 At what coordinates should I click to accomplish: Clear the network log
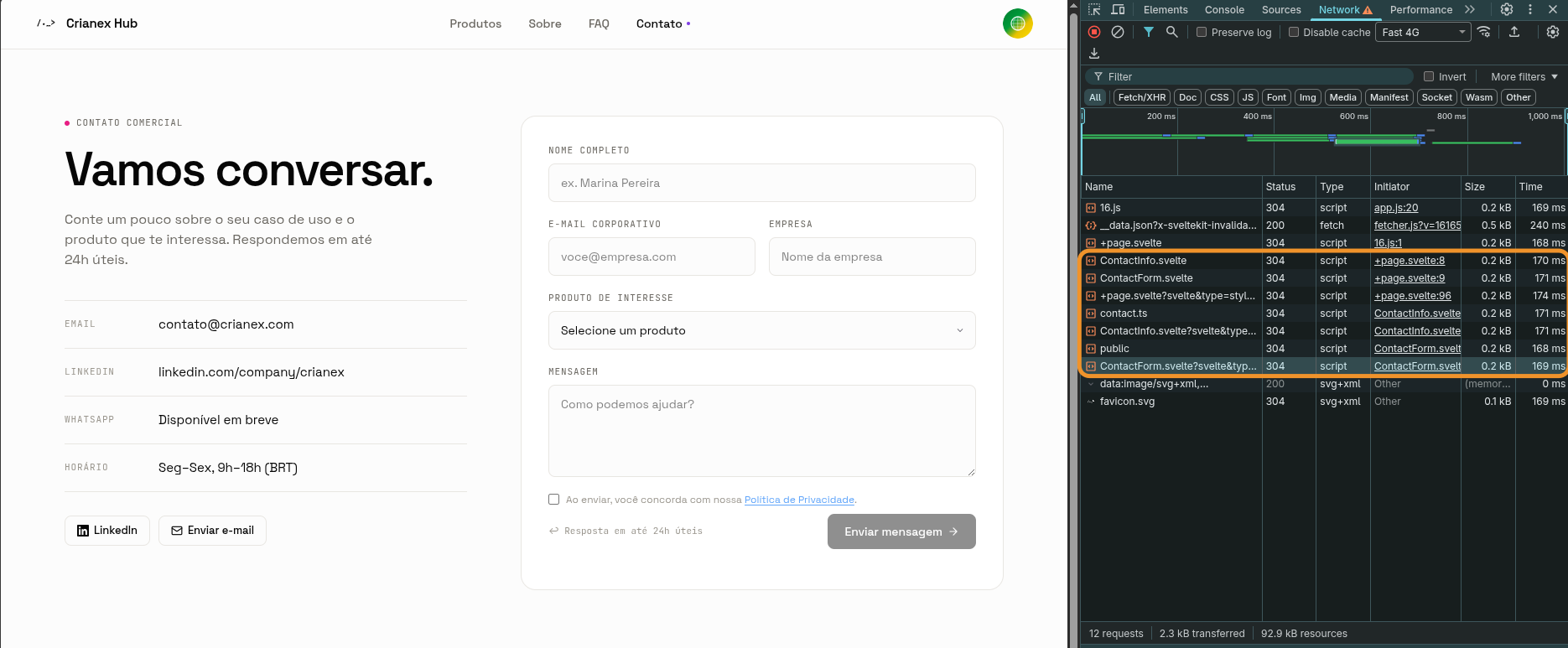click(x=1118, y=32)
